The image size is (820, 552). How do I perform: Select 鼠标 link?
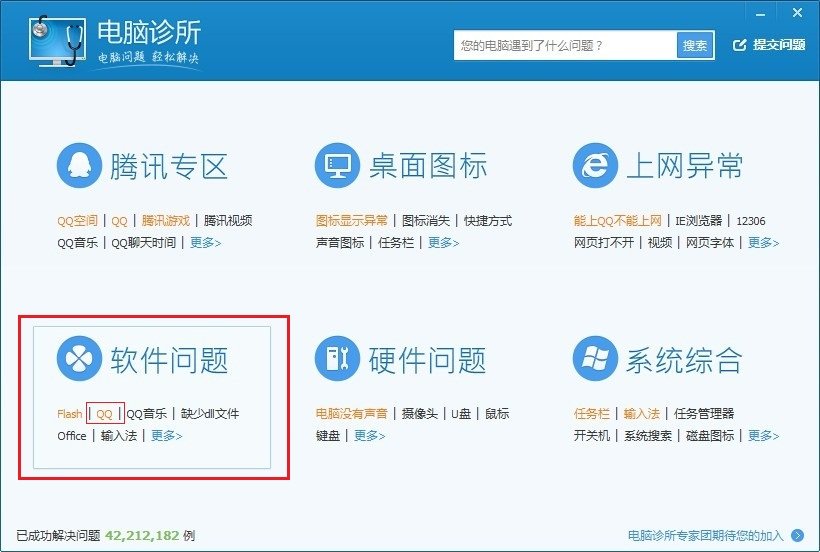(x=497, y=414)
